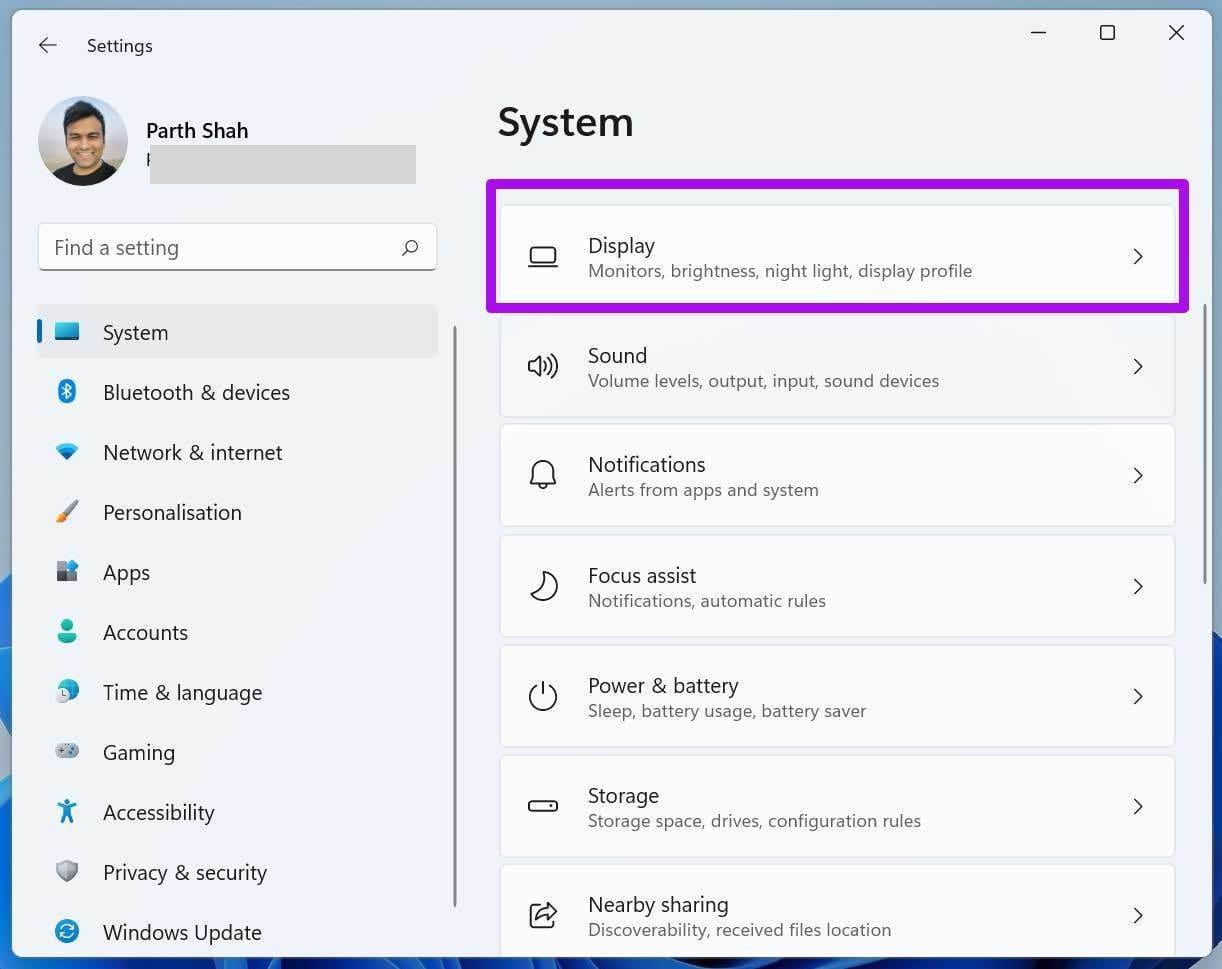Screen dimensions: 1222x969
Task: Open Storage space drives text
Action: 754,821
